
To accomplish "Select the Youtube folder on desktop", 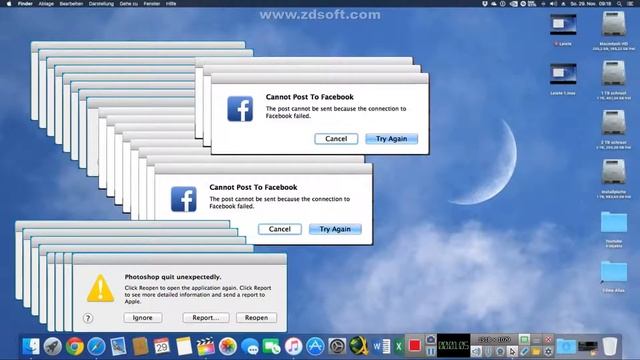I will pyautogui.click(x=614, y=222).
